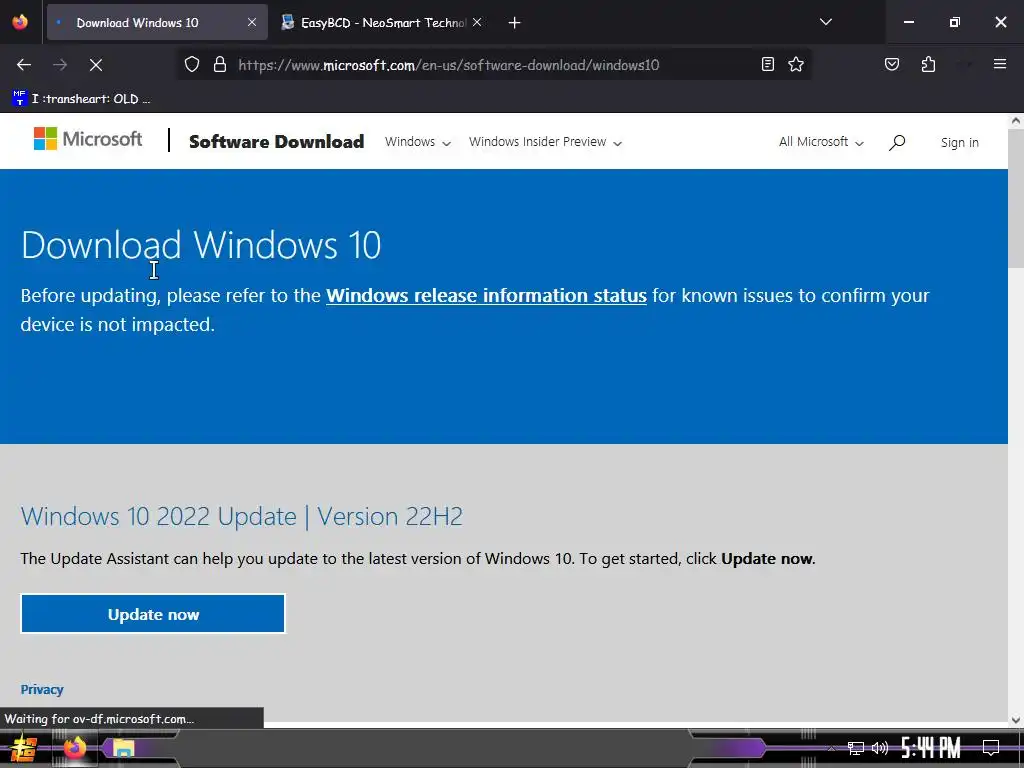Open the Privacy link
This screenshot has width=1024, height=768.
click(x=42, y=690)
